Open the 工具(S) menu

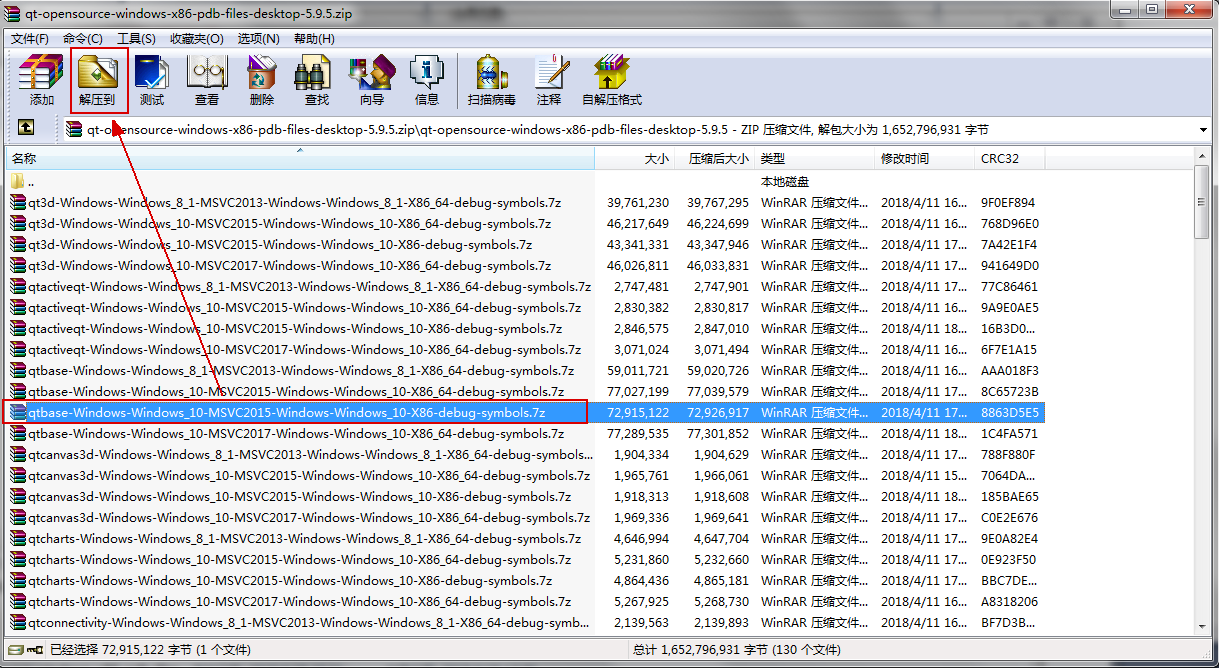[x=136, y=38]
